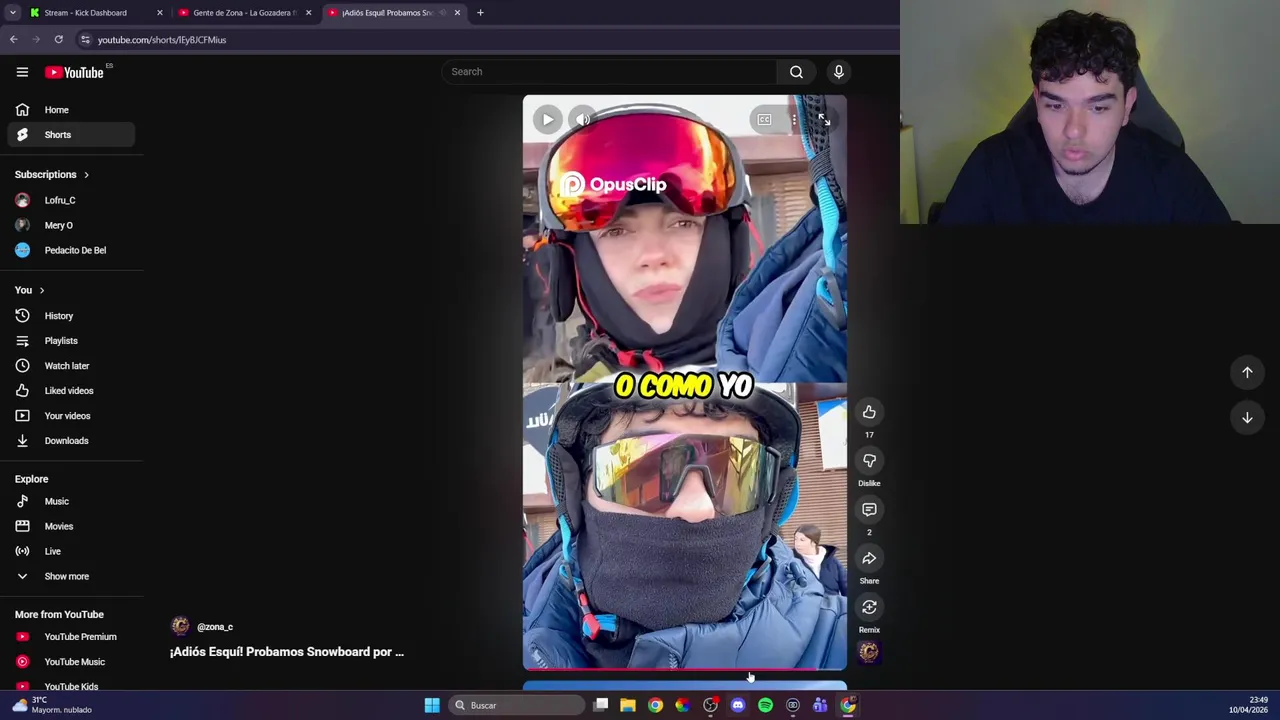Select Shorts in the sidebar

pyautogui.click(x=71, y=135)
